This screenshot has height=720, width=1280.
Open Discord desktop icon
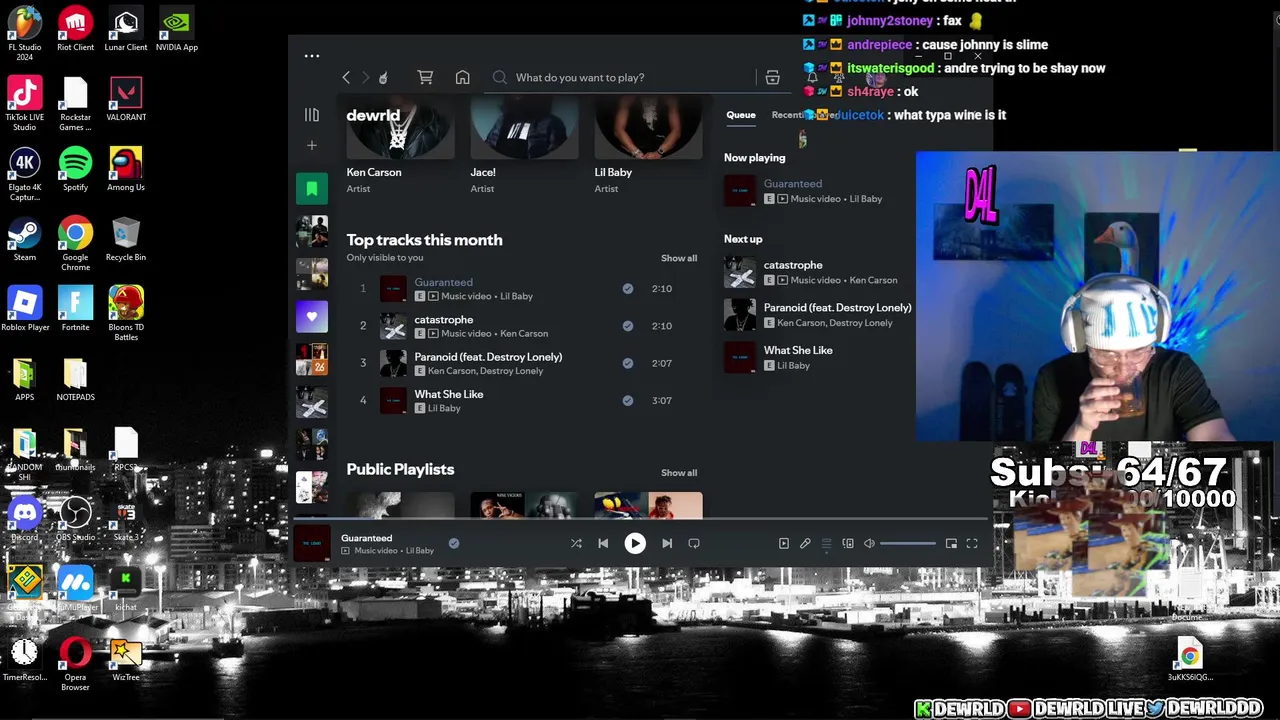coord(25,520)
